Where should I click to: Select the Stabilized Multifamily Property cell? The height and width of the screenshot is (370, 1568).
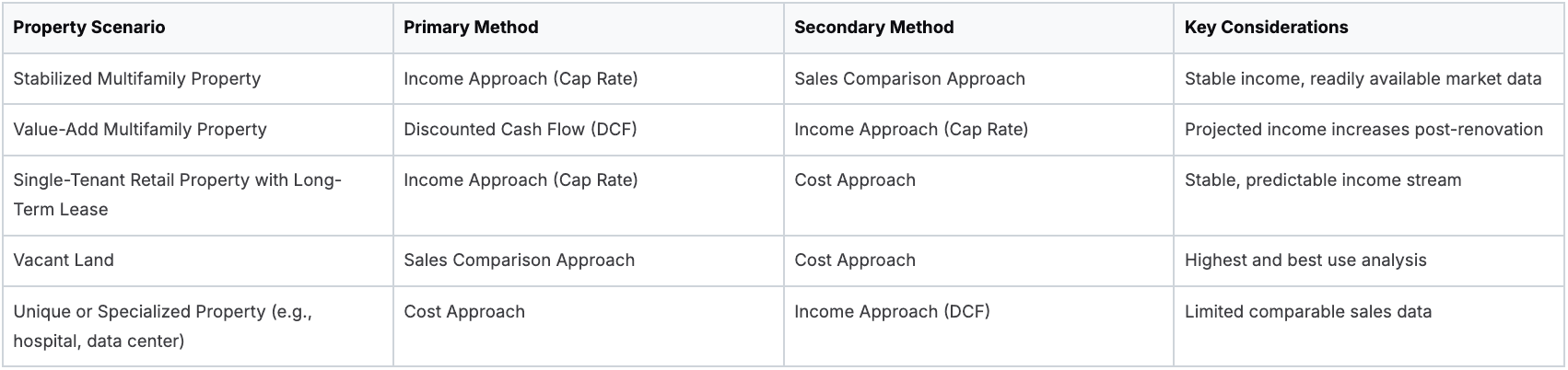137,79
